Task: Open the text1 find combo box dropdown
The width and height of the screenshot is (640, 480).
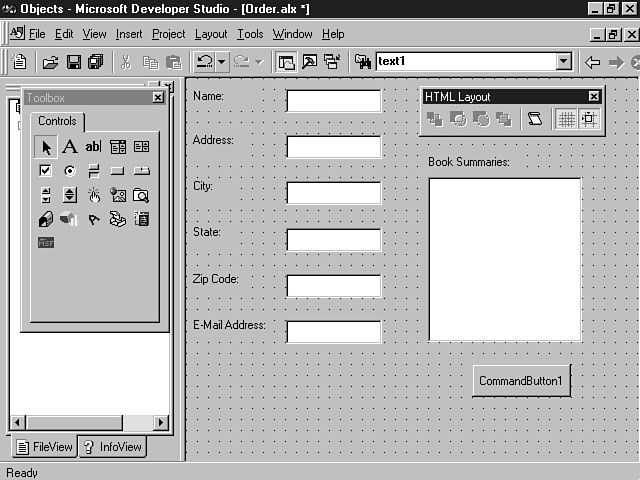Action: click(x=563, y=62)
